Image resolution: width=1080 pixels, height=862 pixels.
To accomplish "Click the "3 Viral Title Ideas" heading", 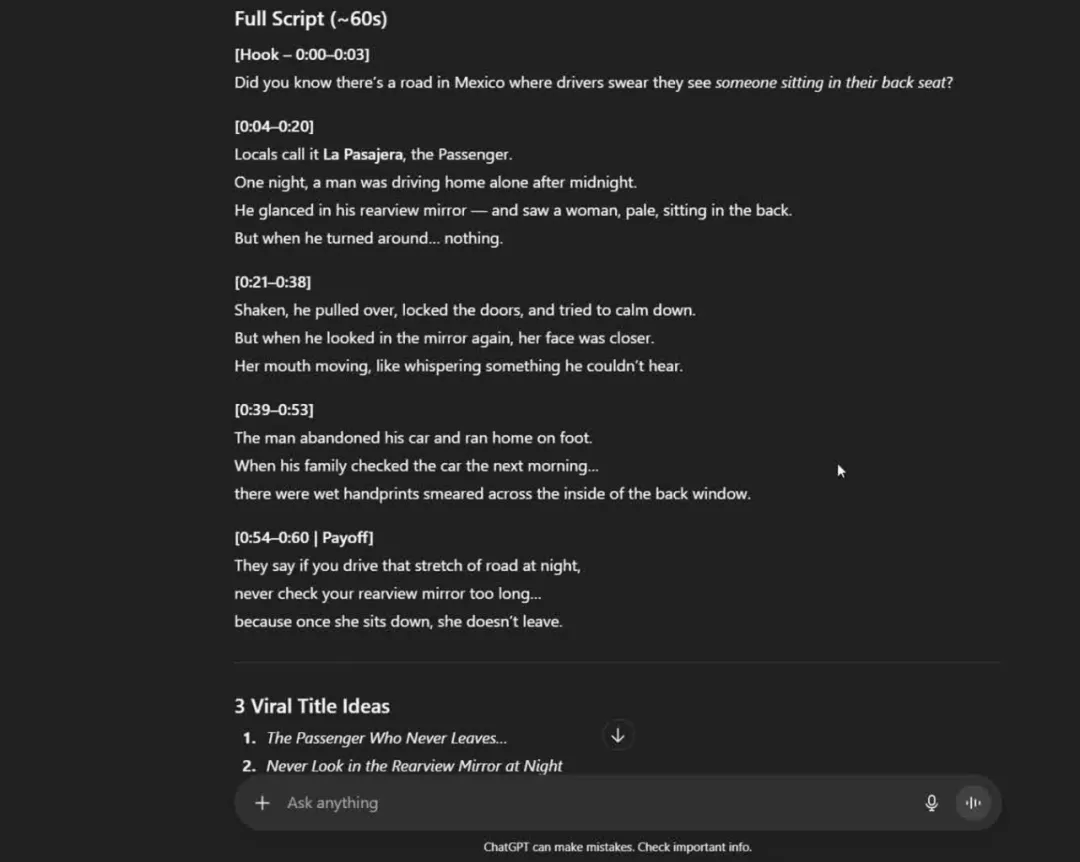I will tap(312, 706).
